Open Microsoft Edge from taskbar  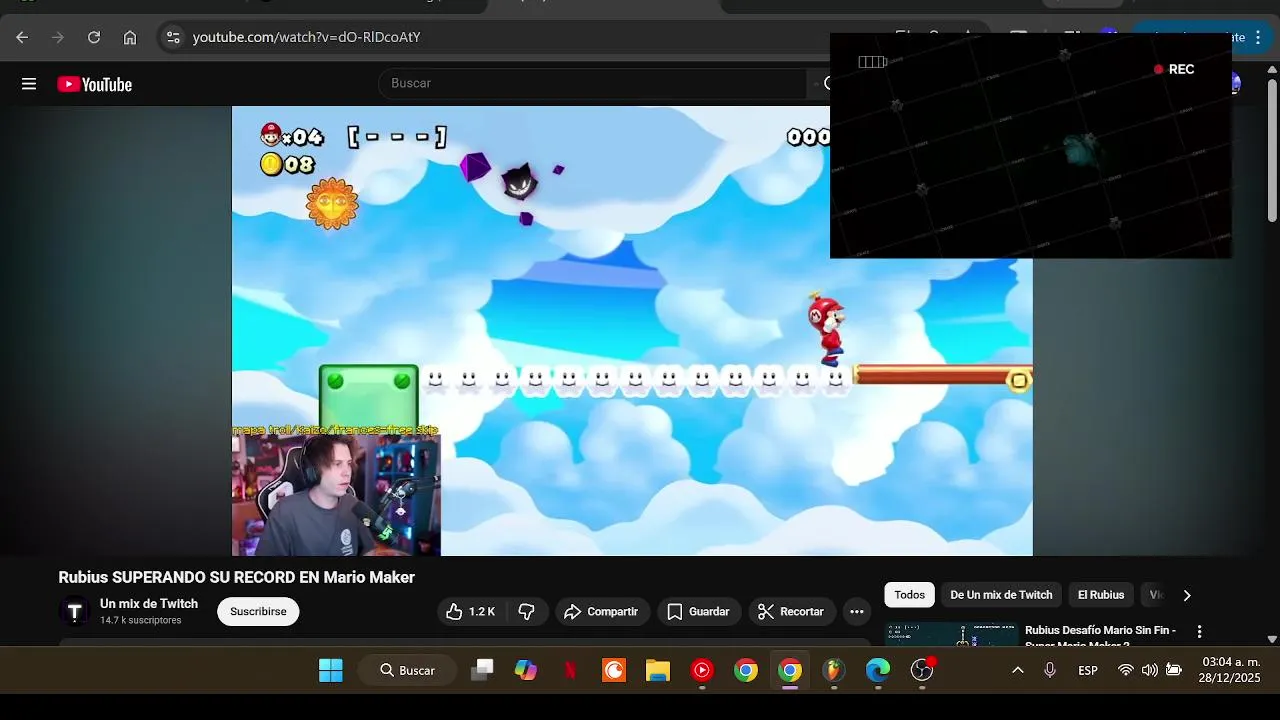pyautogui.click(x=878, y=670)
